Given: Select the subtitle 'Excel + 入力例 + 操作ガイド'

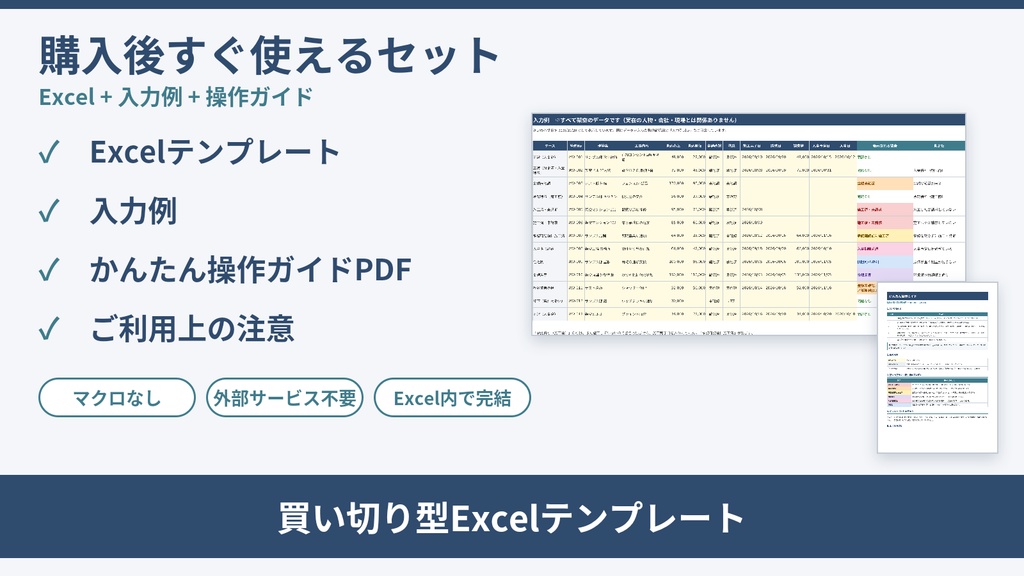Looking at the screenshot, I should tap(176, 97).
